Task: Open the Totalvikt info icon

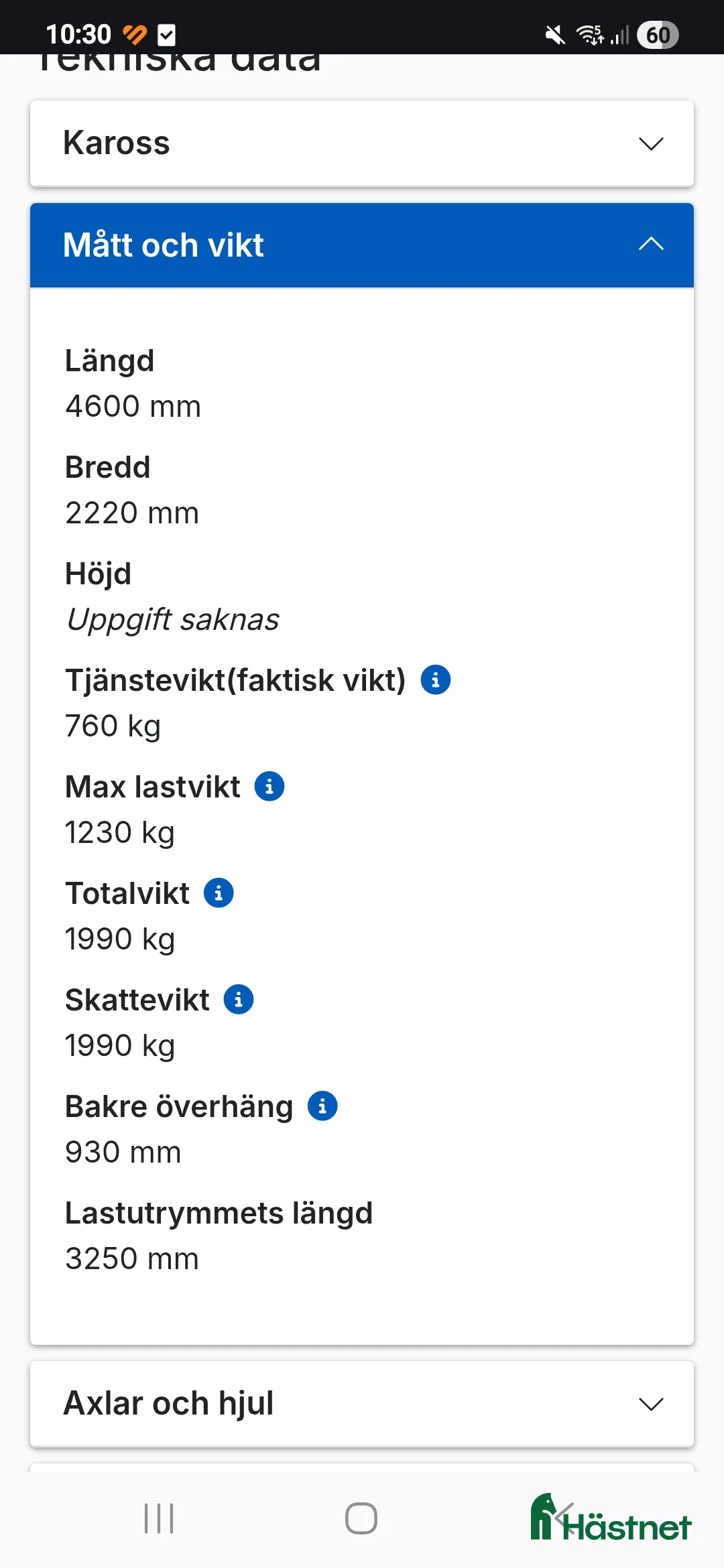Action: [x=218, y=892]
